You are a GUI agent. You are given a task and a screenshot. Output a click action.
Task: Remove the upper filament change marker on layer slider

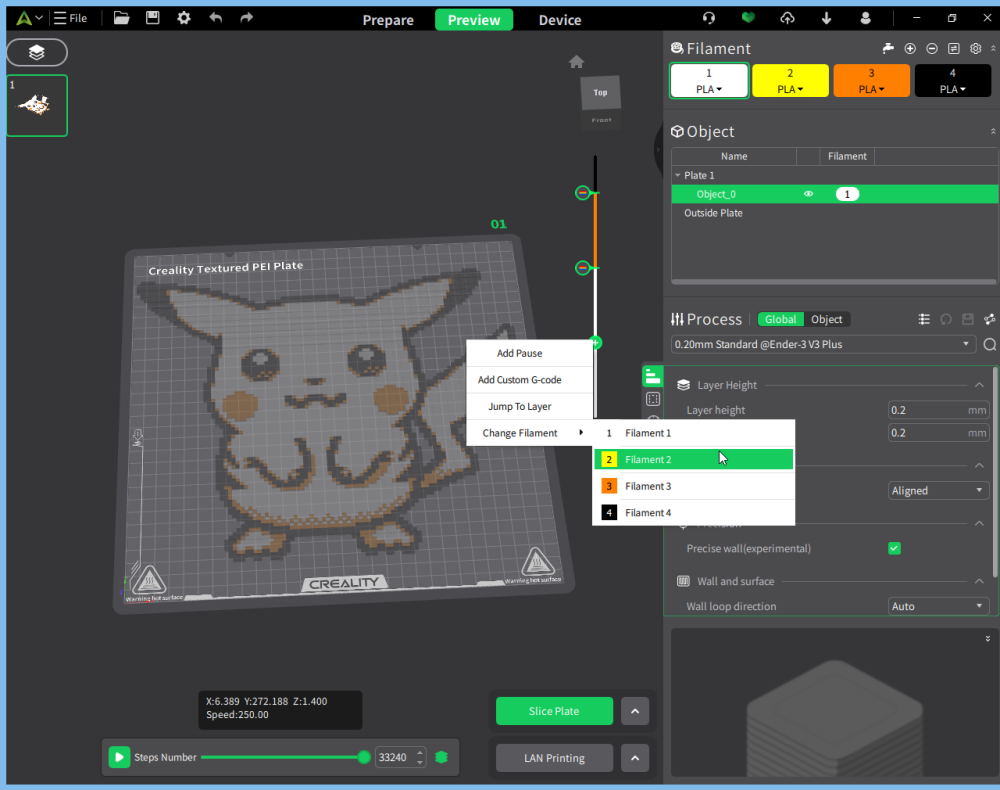click(582, 193)
